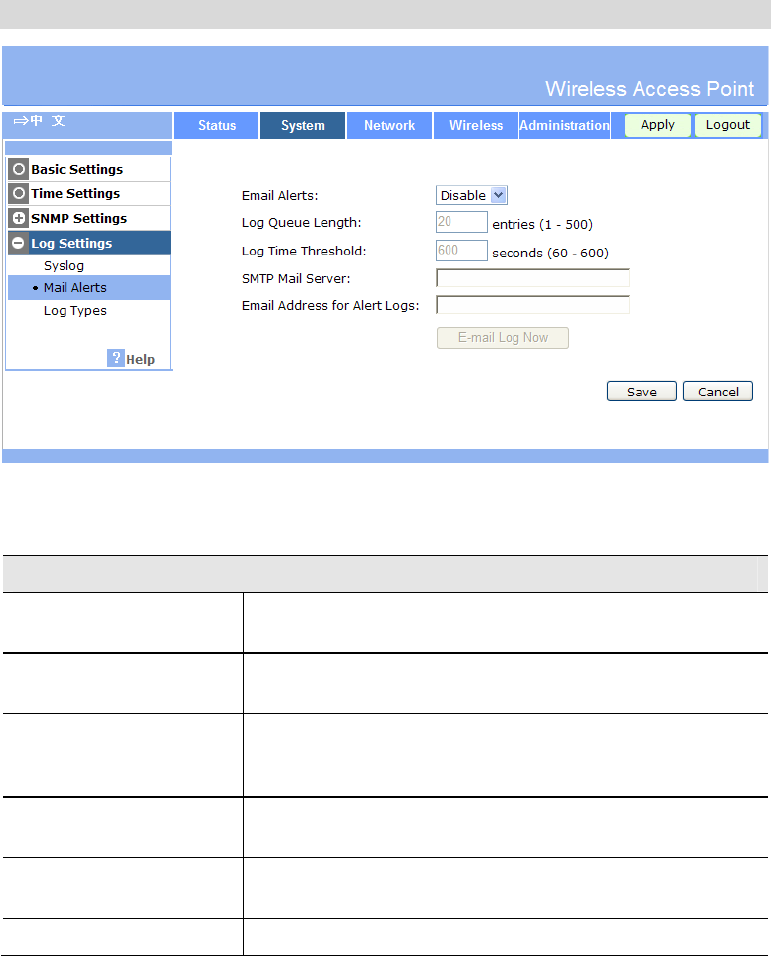Viewport: 771px width, 956px height.
Task: Click Email Address for Alert Logs field
Action: [x=533, y=305]
